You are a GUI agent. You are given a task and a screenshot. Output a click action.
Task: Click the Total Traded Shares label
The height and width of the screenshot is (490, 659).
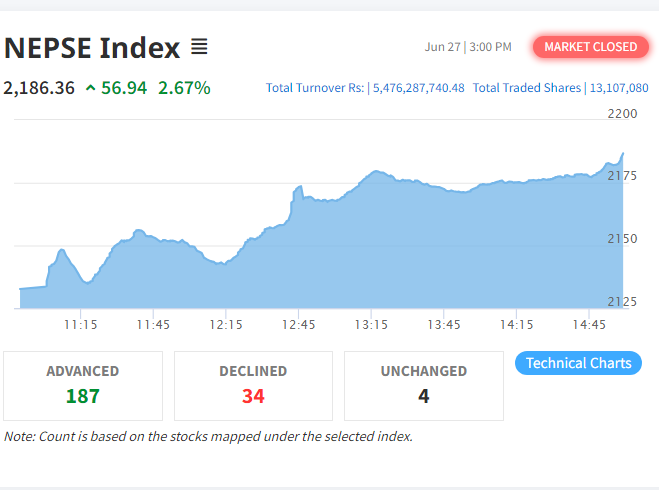pos(527,88)
